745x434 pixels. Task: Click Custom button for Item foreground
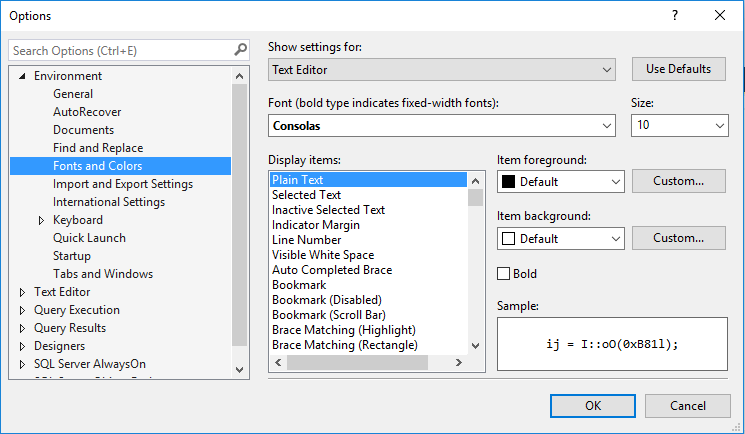coord(679,181)
